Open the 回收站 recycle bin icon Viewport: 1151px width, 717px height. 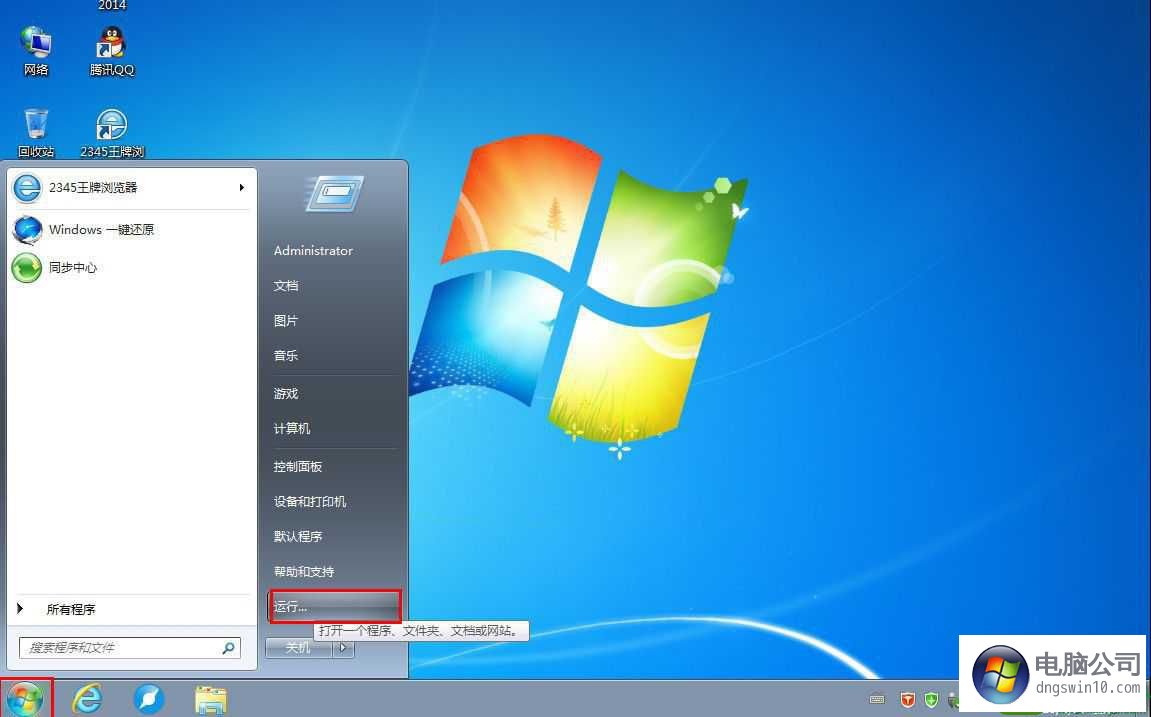tap(36, 133)
